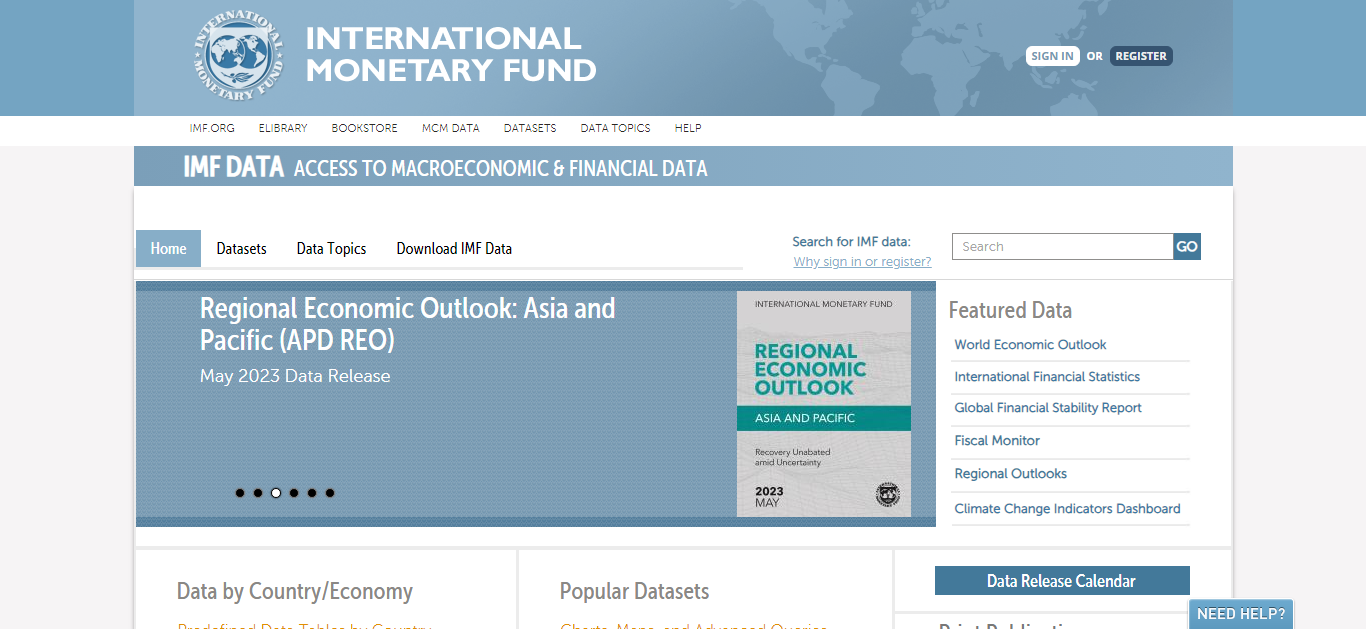Click the IMF globe seal logo

pyautogui.click(x=238, y=55)
